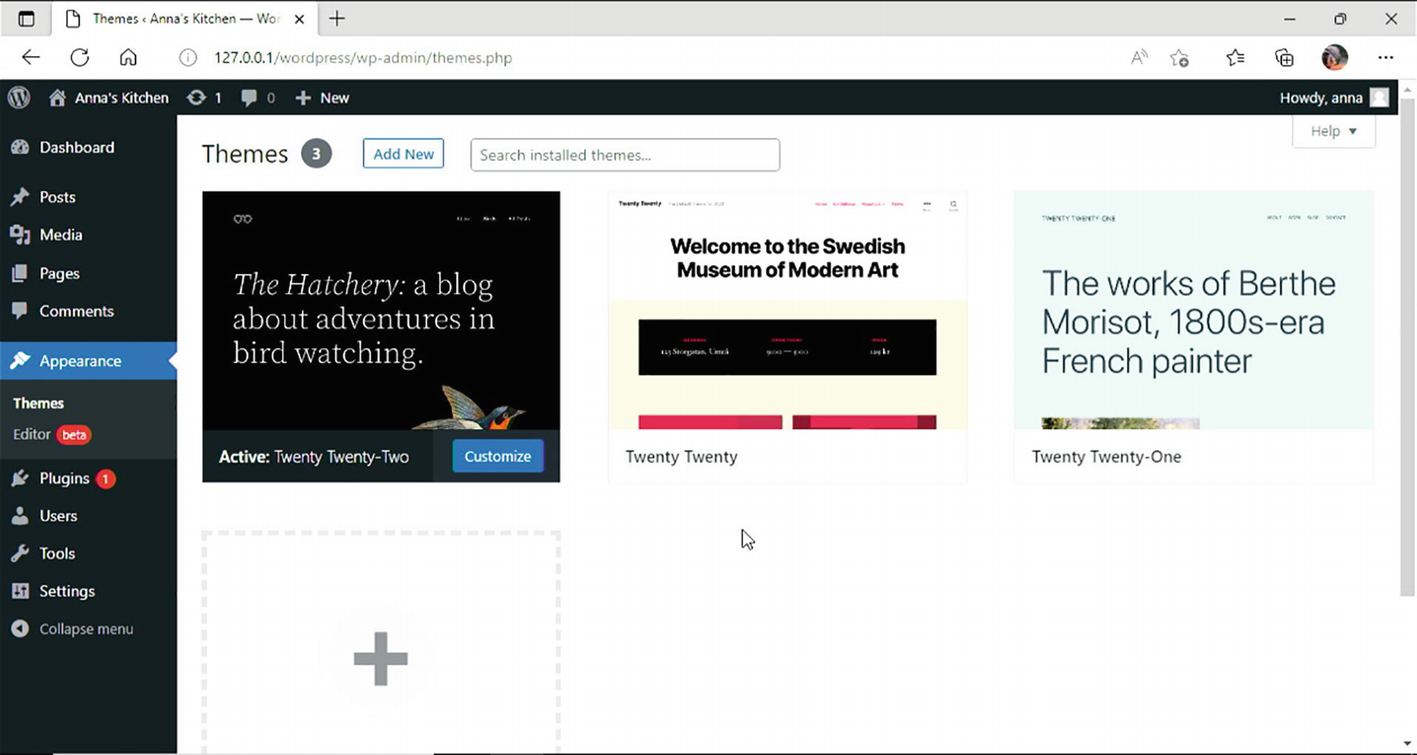
Task: Click the WordPress logo icon
Action: tap(19, 97)
